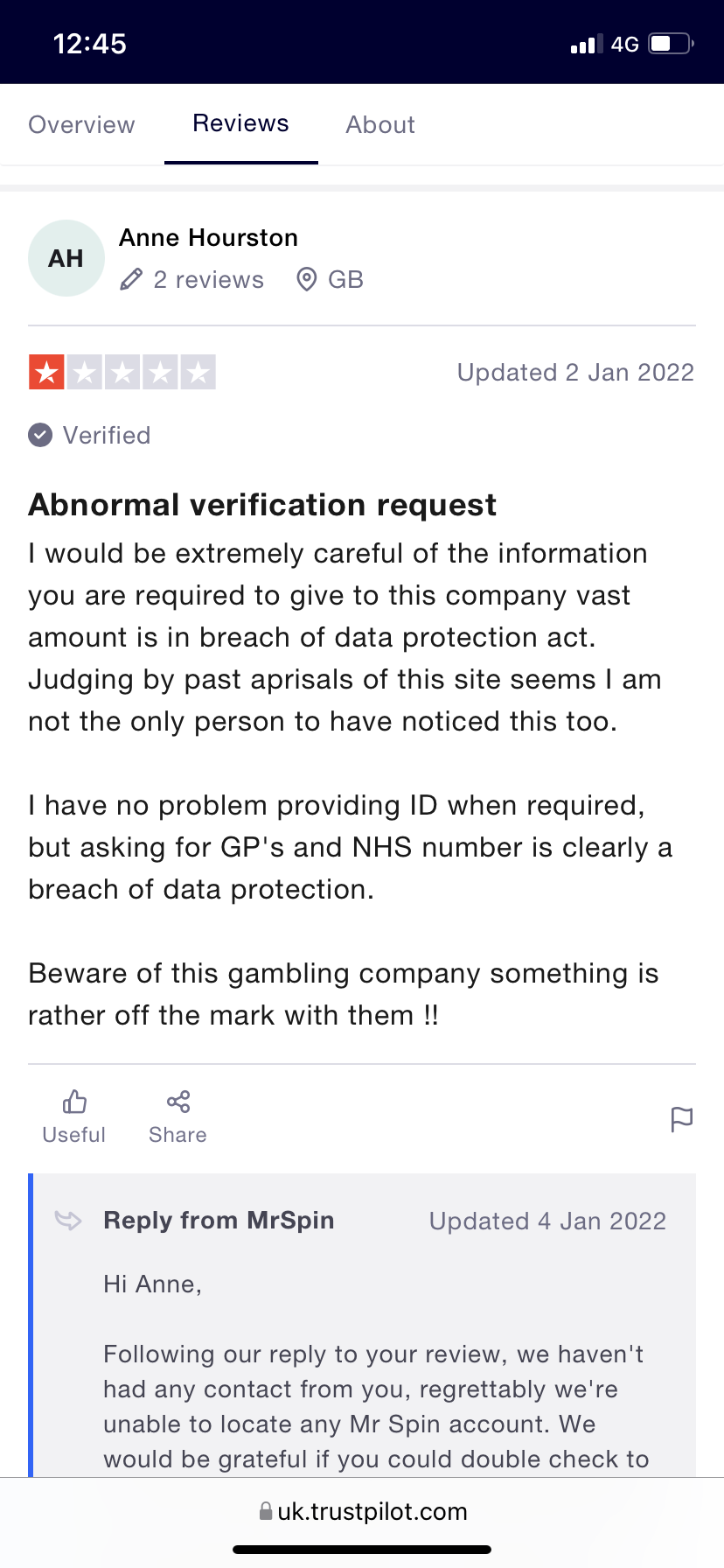Tap the location pin icon beside GB

point(306,280)
